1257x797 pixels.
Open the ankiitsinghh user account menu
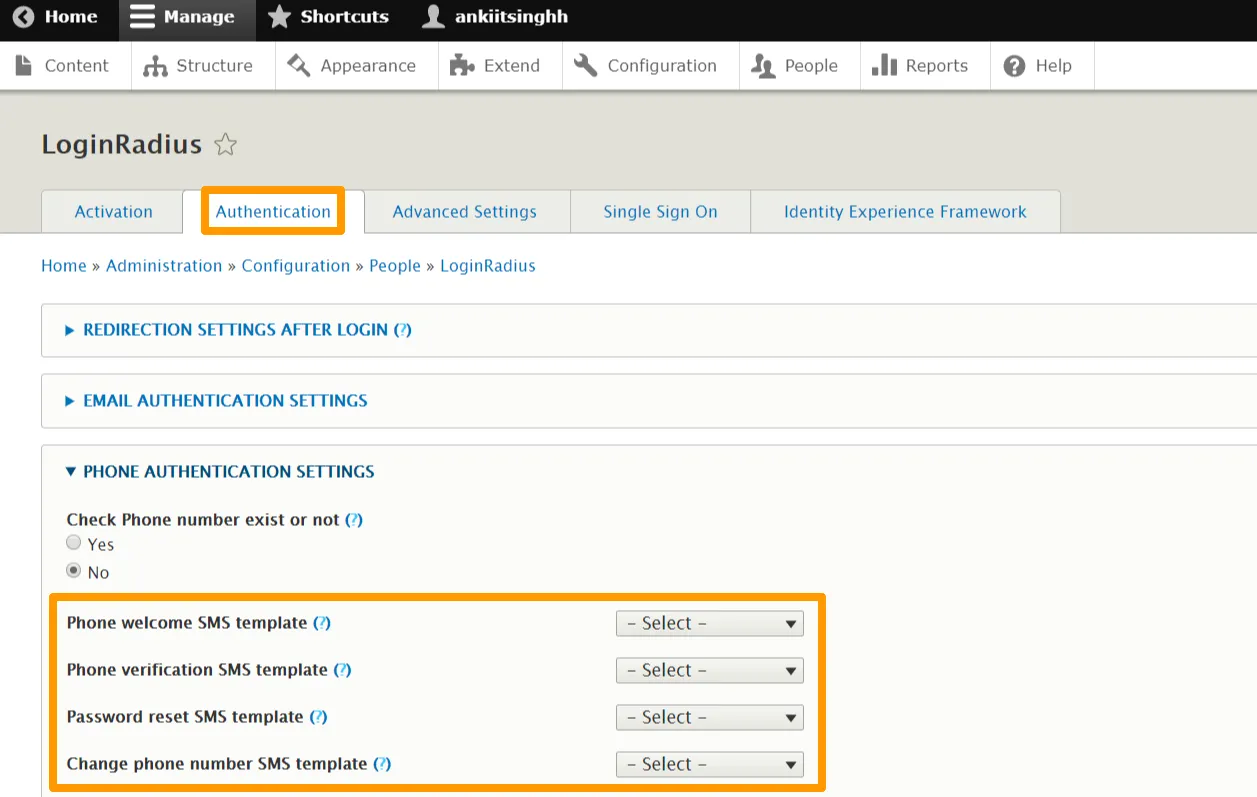click(x=495, y=17)
